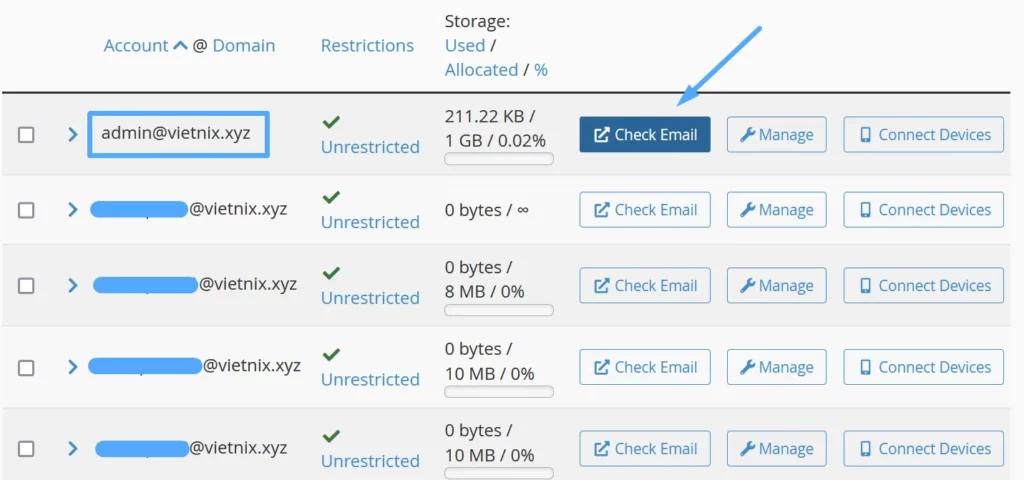Image resolution: width=1024 pixels, height=480 pixels.
Task: Click the green checkmark icon in admin's Restrictions cell
Action: click(x=331, y=122)
